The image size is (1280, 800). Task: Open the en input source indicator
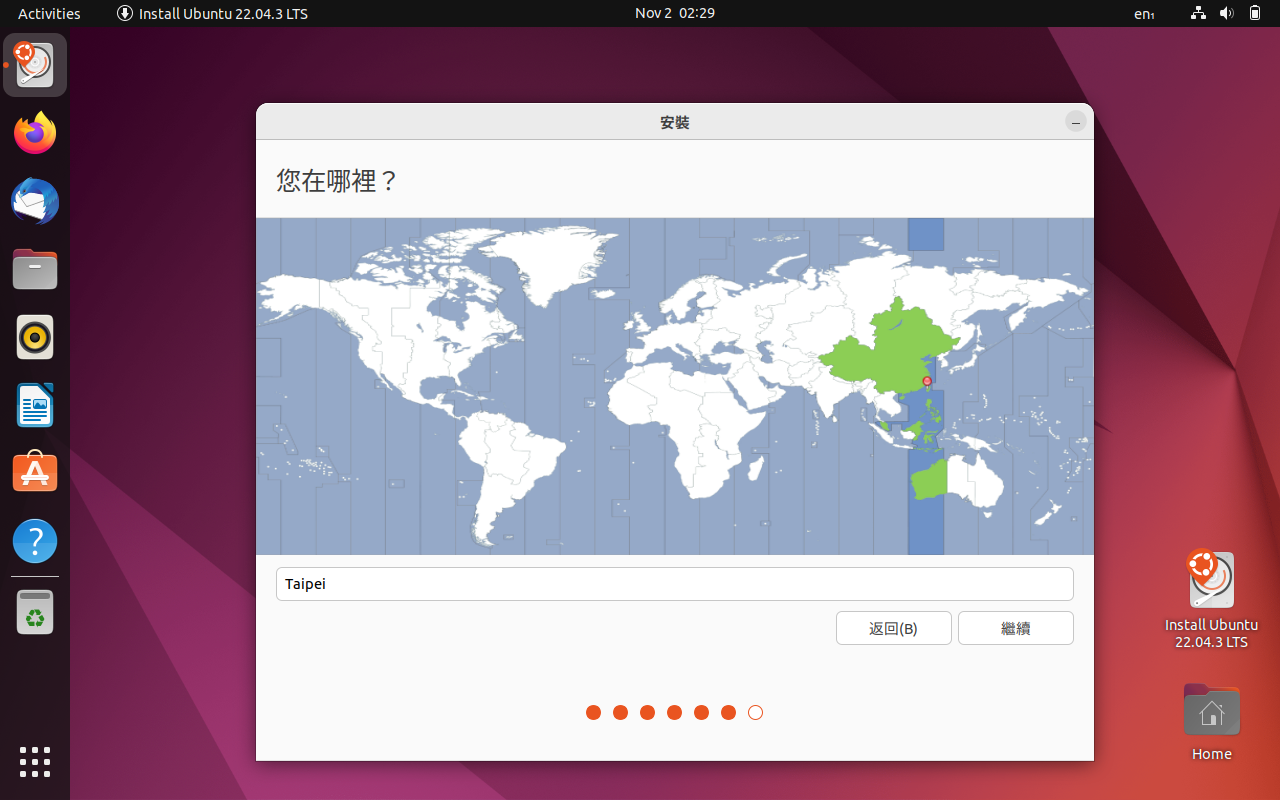point(1144,13)
